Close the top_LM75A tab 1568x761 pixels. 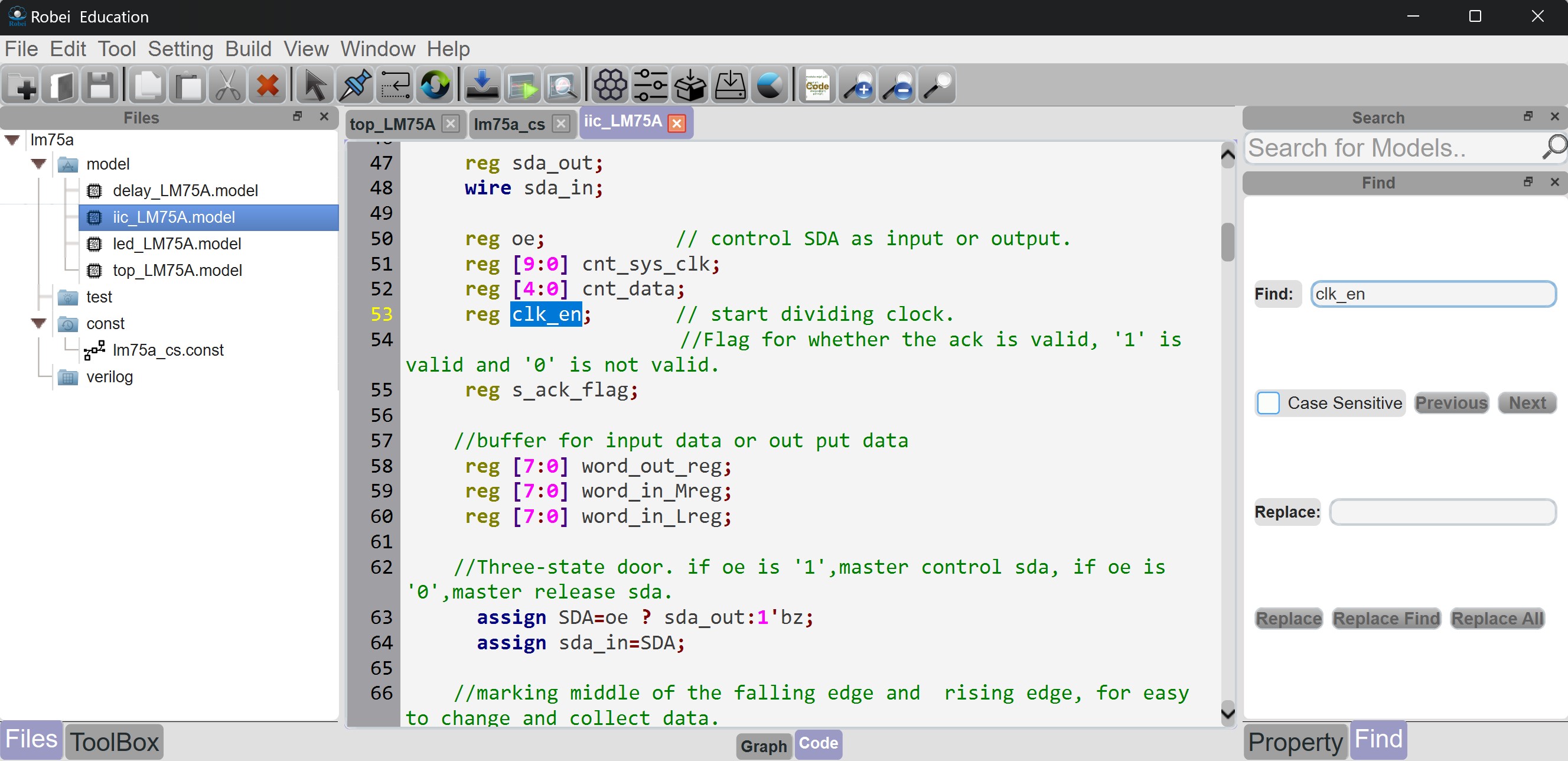[451, 124]
